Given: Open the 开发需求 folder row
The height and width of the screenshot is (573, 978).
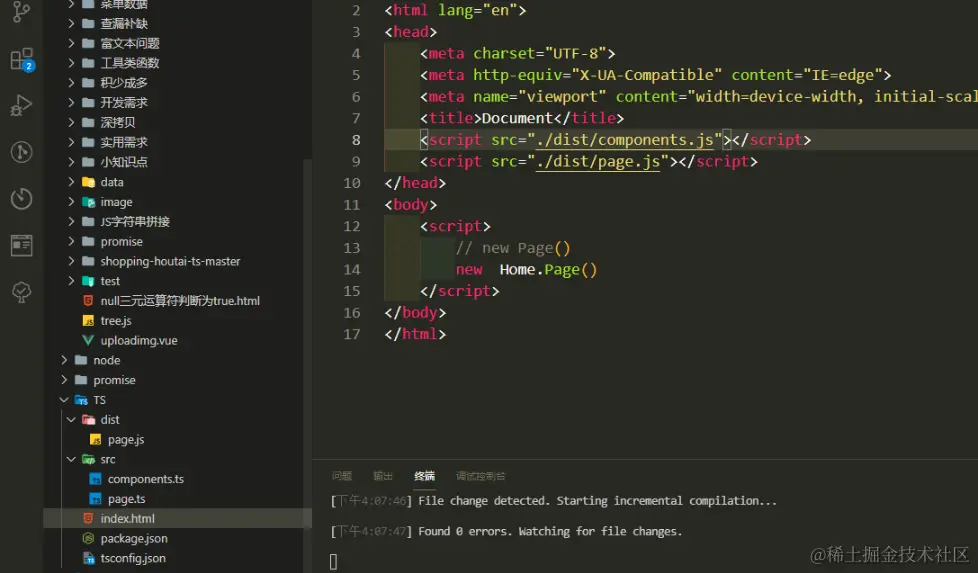Looking at the screenshot, I should (177, 102).
